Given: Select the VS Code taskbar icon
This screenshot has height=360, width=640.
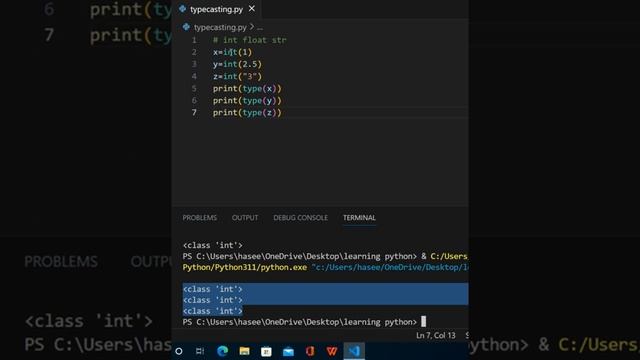Looking at the screenshot, I should [x=354, y=351].
